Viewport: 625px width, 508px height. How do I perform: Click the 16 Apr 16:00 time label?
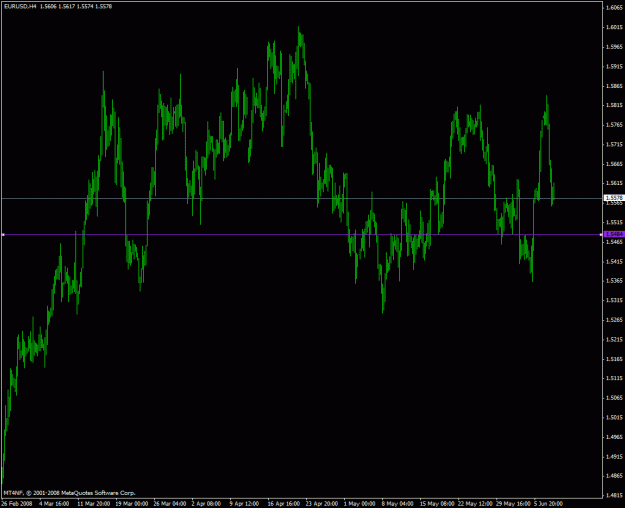284,504
